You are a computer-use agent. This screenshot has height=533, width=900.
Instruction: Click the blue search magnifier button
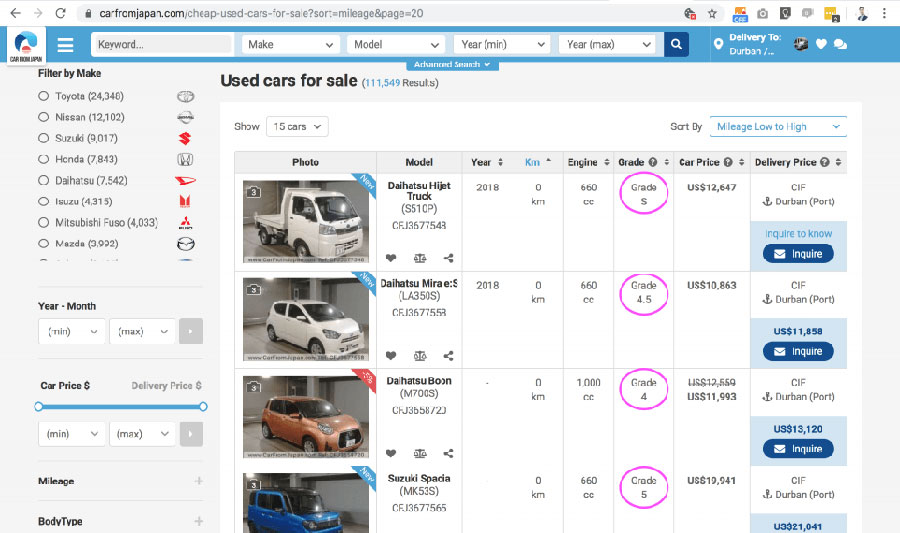click(x=677, y=44)
